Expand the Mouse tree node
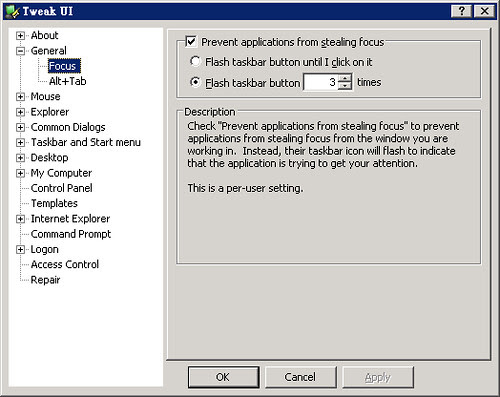This screenshot has height=397, width=500. (x=20, y=97)
